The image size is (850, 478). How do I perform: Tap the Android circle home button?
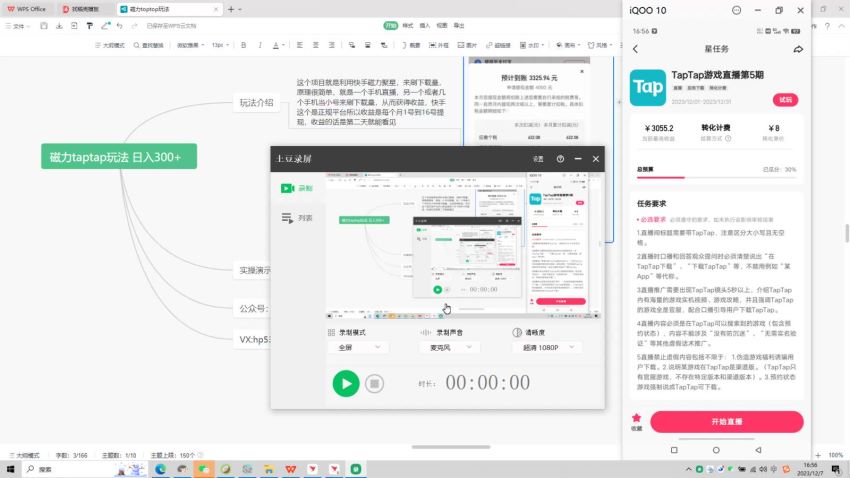click(x=716, y=450)
